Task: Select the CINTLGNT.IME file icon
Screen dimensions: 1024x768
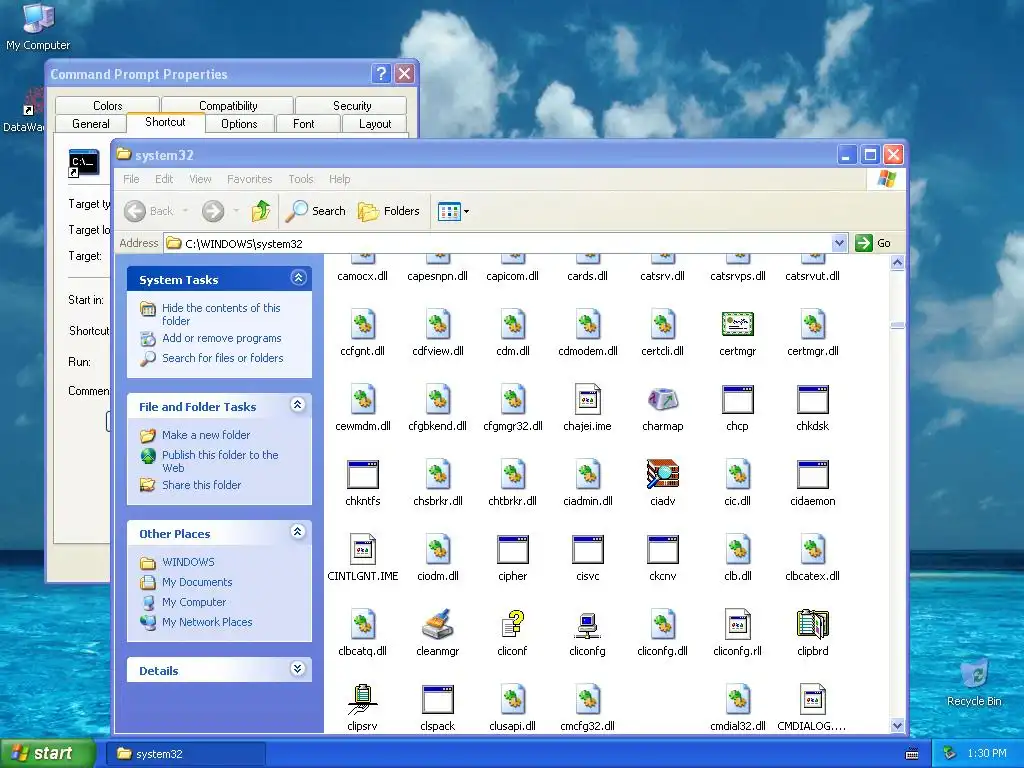Action: coord(362,550)
